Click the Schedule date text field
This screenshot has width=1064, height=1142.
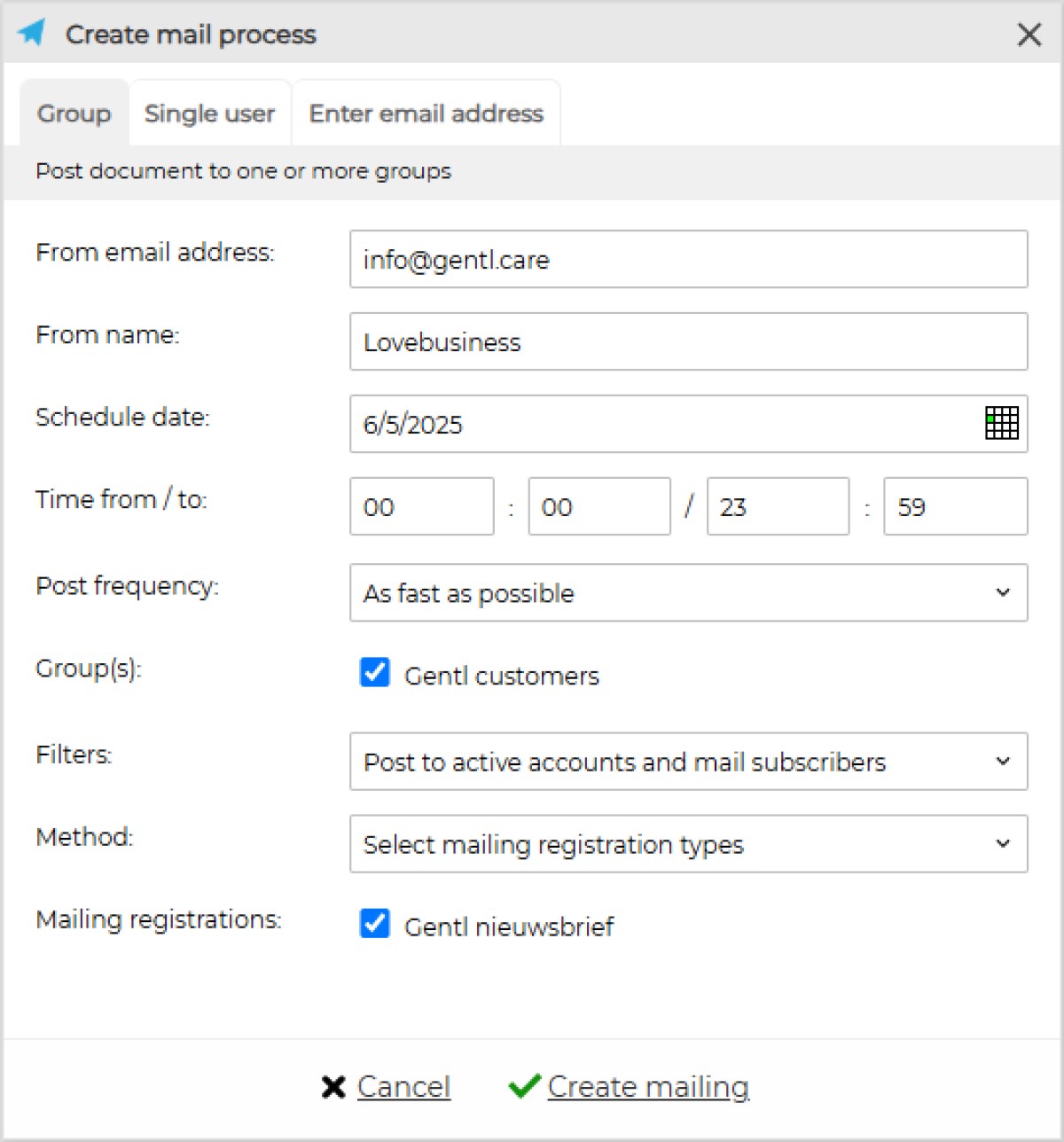coord(665,424)
